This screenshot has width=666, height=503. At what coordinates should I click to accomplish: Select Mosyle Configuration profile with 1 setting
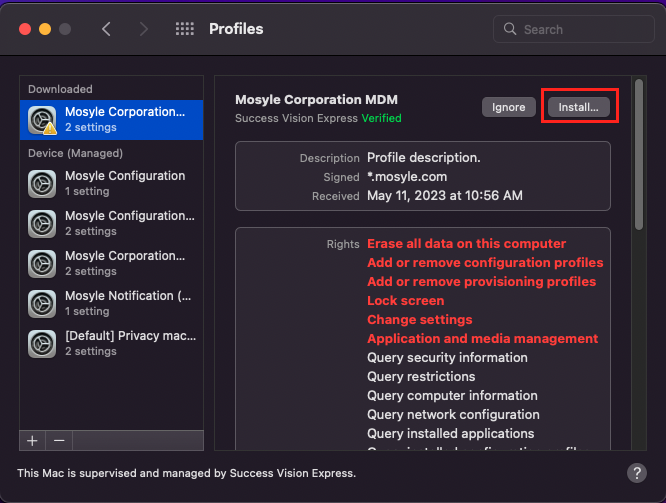[111, 184]
